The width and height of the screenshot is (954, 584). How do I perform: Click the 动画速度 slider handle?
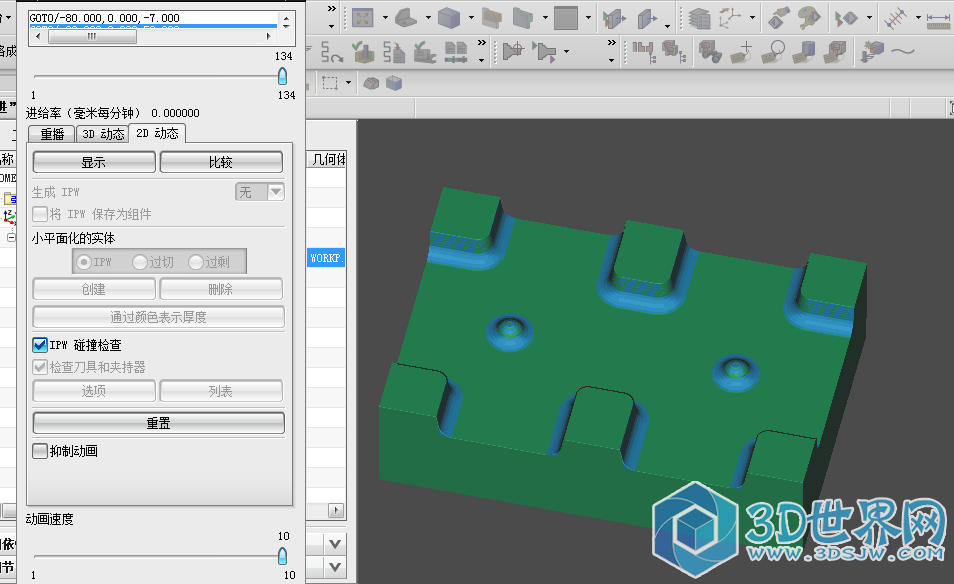282,556
